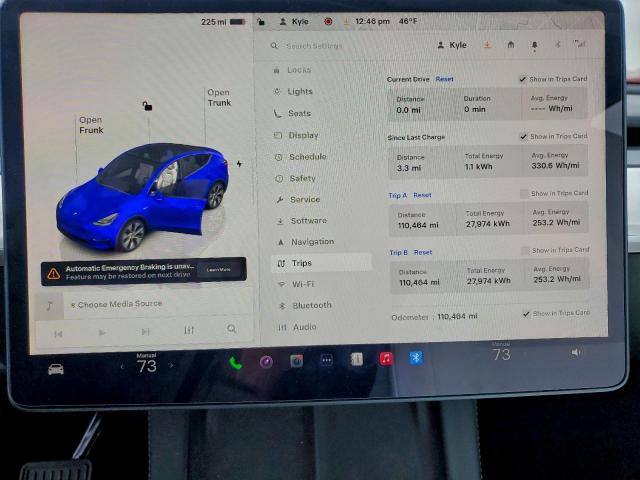Open the Audio settings menu
Image resolution: width=640 pixels, height=480 pixels.
coord(298,327)
